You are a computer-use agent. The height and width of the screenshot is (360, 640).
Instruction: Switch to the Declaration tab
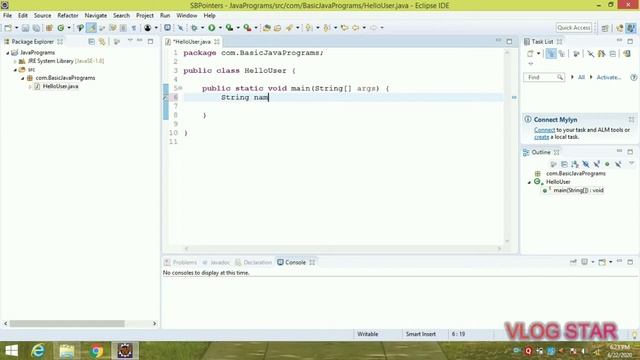[253, 262]
